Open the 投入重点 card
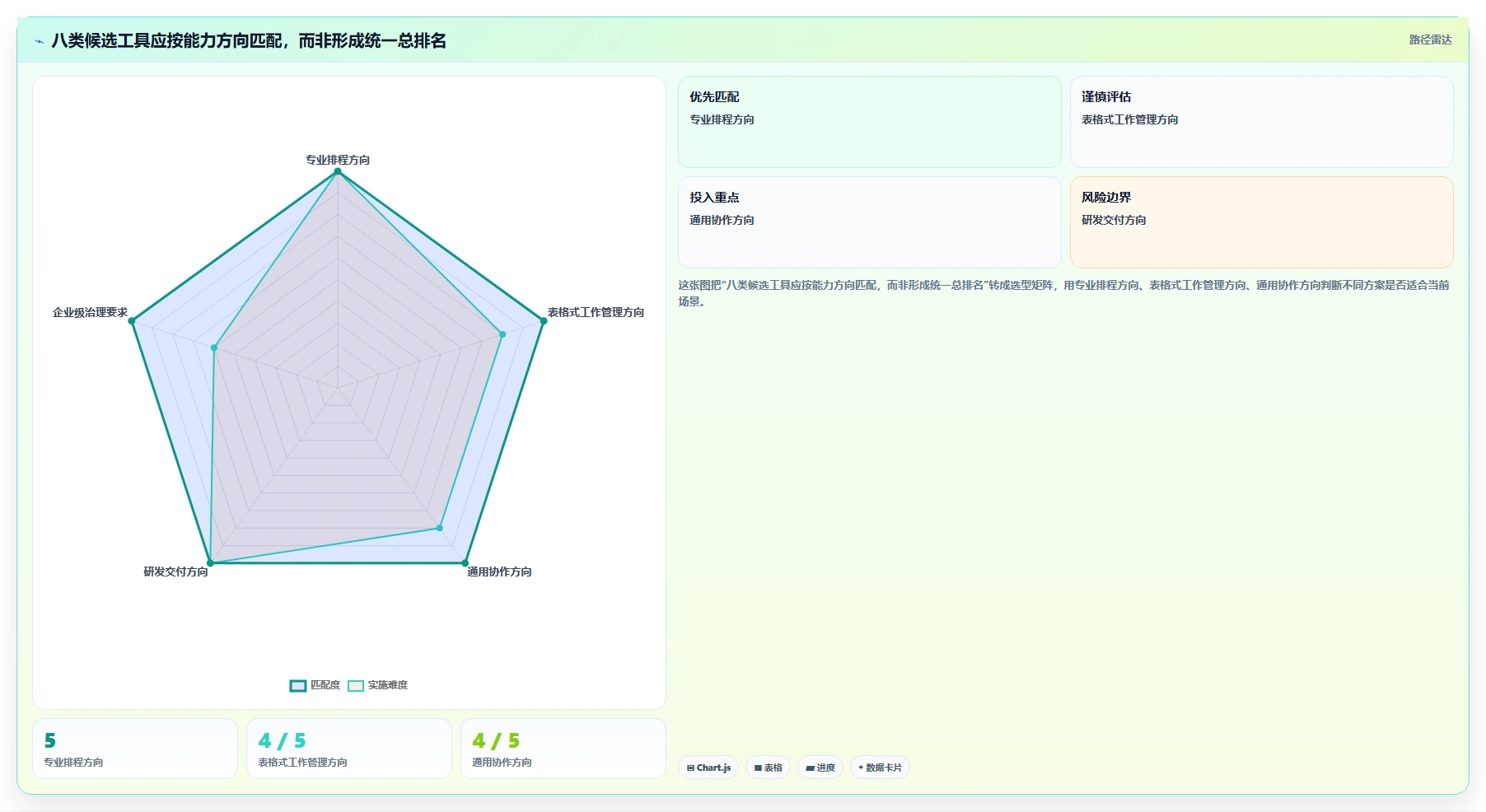 (870, 222)
